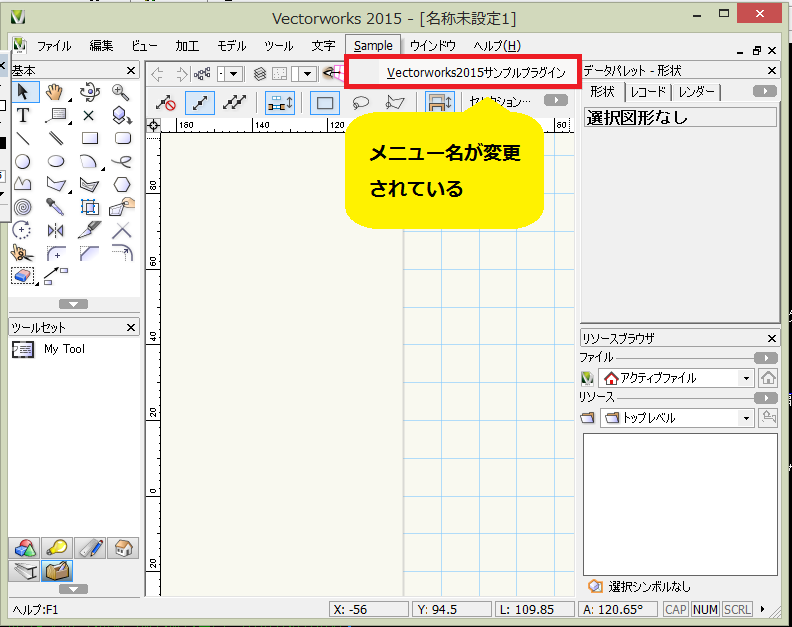Open the Active File dropdown
The image size is (792, 627).
(x=677, y=378)
